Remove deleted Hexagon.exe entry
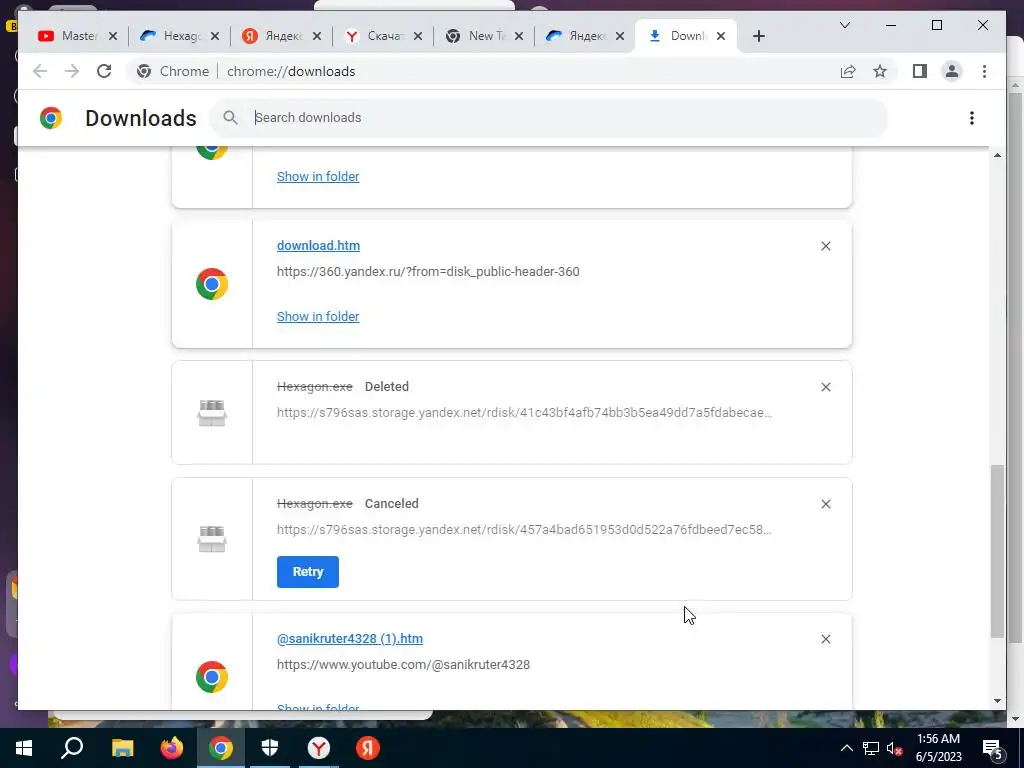1024x768 pixels. point(825,387)
